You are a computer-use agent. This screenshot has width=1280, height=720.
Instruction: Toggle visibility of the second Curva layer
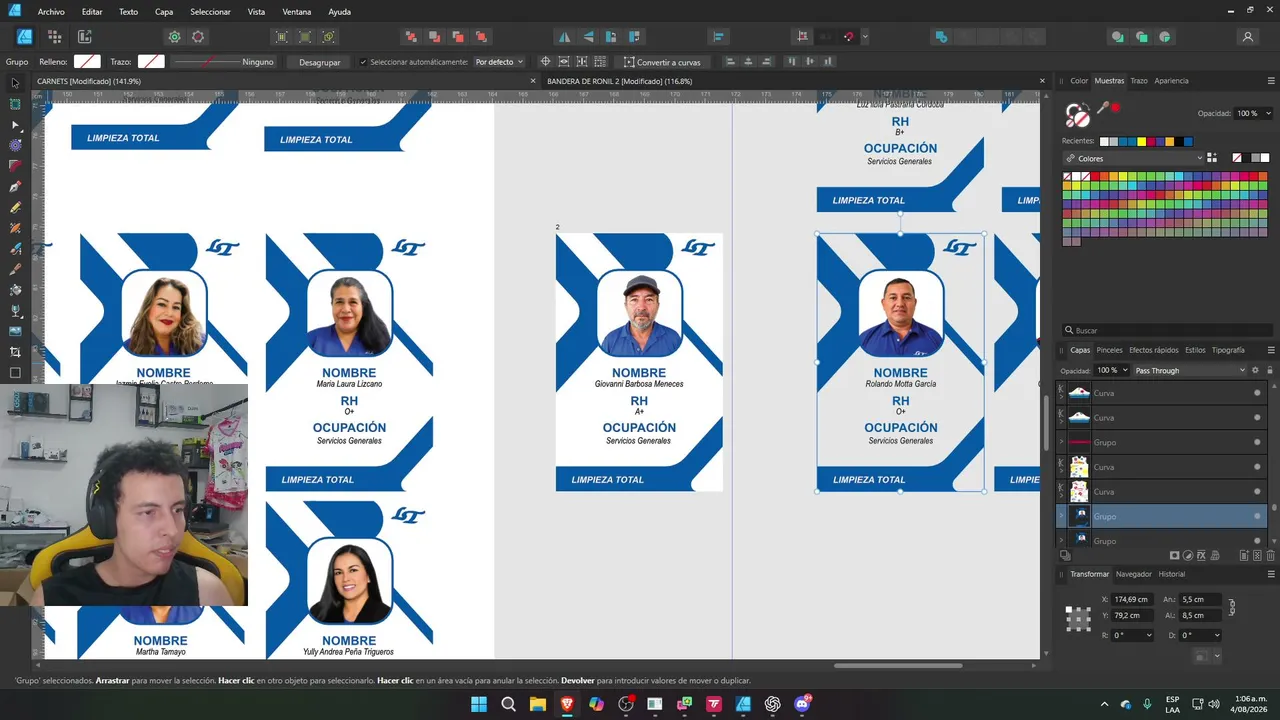click(1257, 418)
